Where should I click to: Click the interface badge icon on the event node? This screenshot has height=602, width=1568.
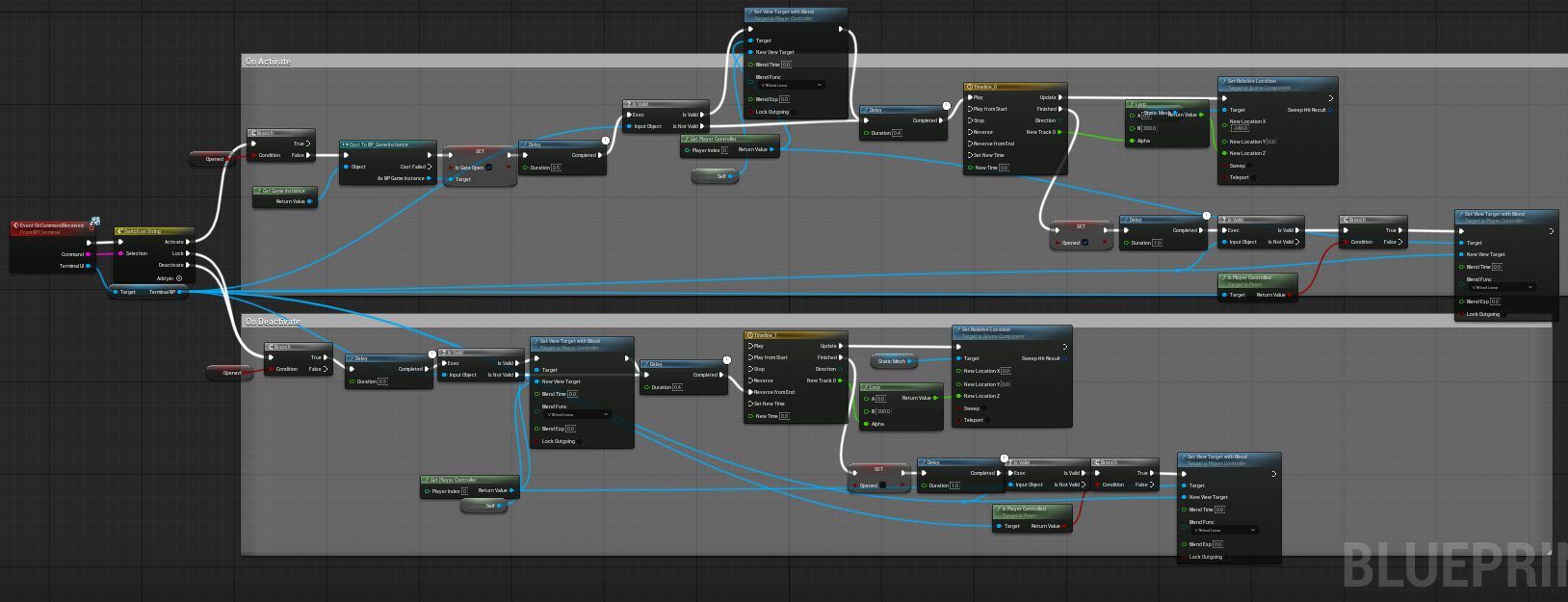point(94,222)
